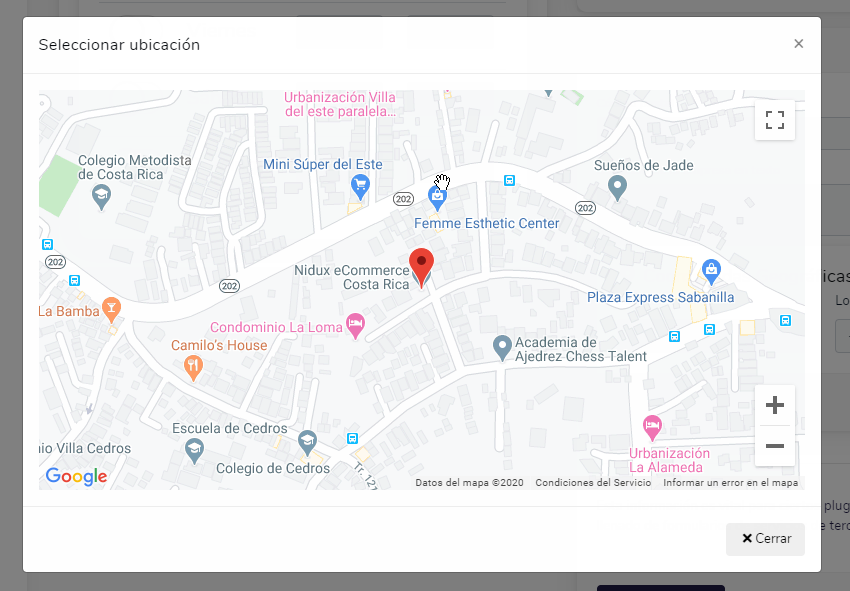
Task: Select the Condominio La Loma lodging pin
Action: coord(355,326)
